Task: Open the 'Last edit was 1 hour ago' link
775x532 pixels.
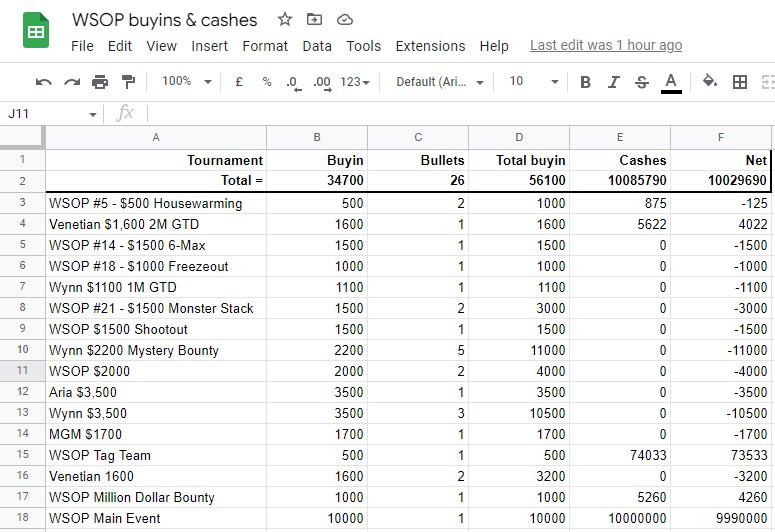Action: (606, 45)
